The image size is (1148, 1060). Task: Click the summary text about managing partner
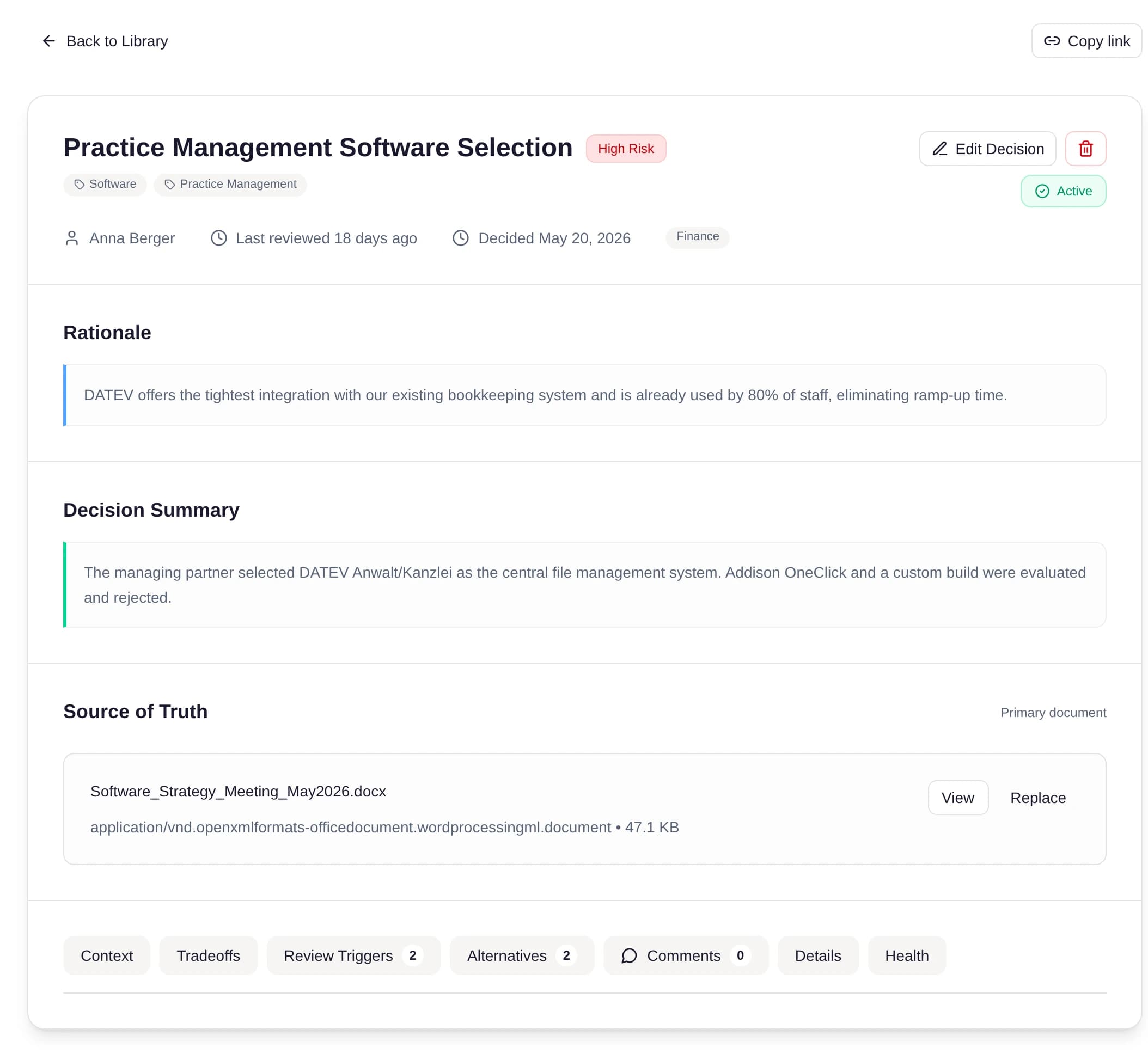pyautogui.click(x=584, y=585)
